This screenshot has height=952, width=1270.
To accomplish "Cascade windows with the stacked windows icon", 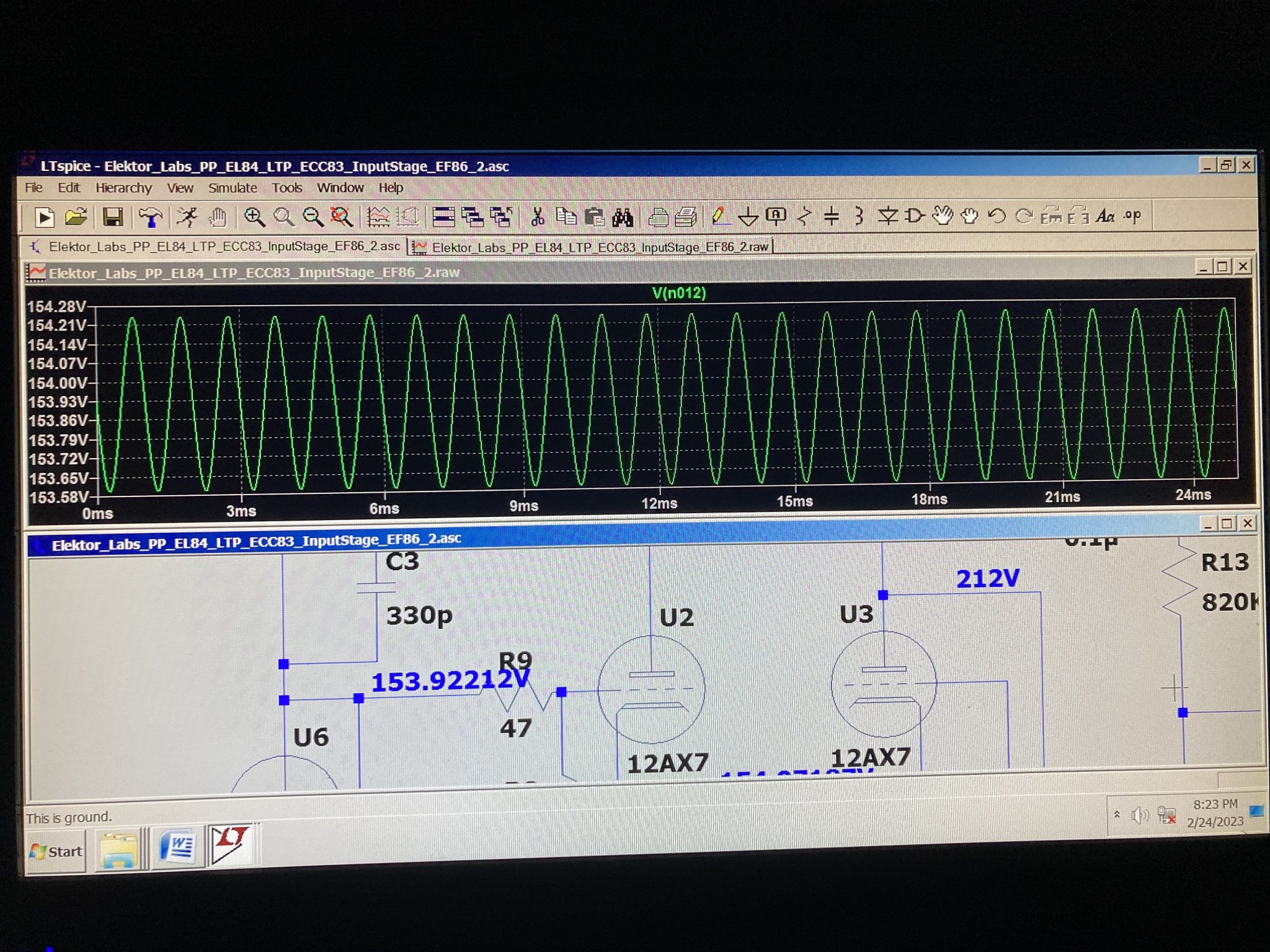I will pos(473,217).
